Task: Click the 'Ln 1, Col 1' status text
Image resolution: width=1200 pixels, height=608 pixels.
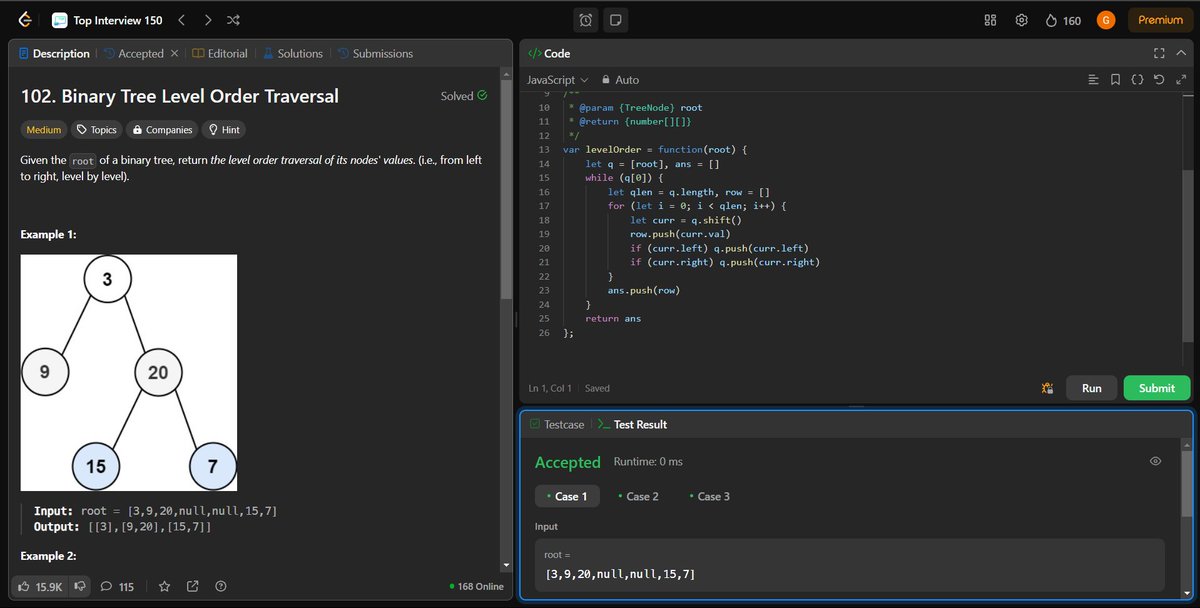Action: pyautogui.click(x=550, y=388)
